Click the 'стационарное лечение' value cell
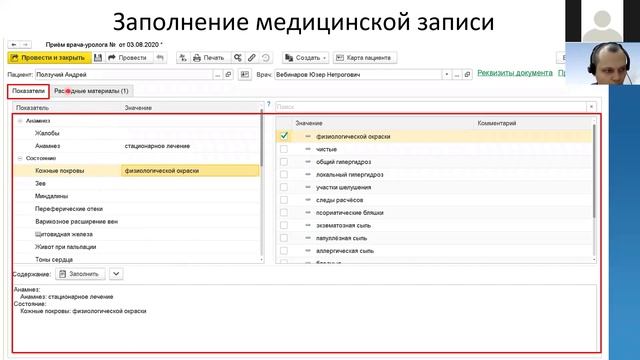This screenshot has width=640, height=360. point(190,146)
